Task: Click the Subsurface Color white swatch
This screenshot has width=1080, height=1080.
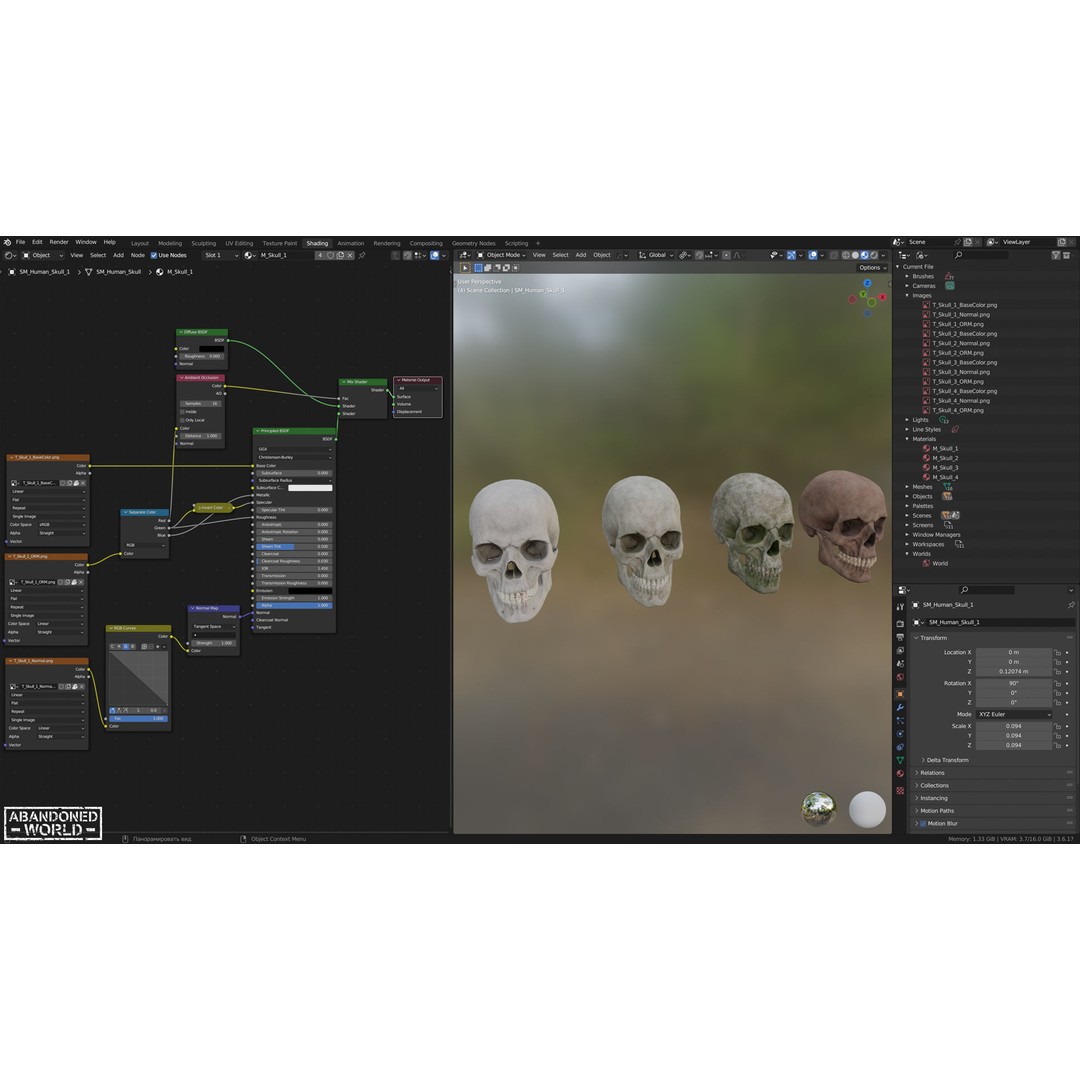Action: pyautogui.click(x=310, y=488)
